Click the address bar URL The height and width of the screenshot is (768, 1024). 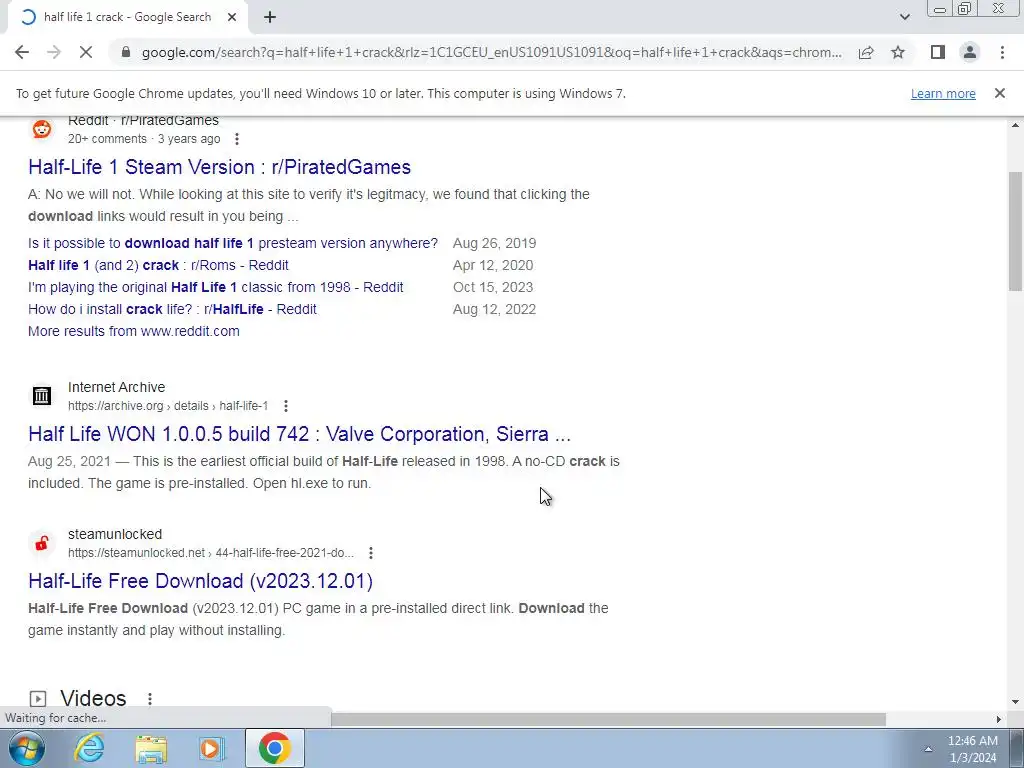tap(491, 52)
